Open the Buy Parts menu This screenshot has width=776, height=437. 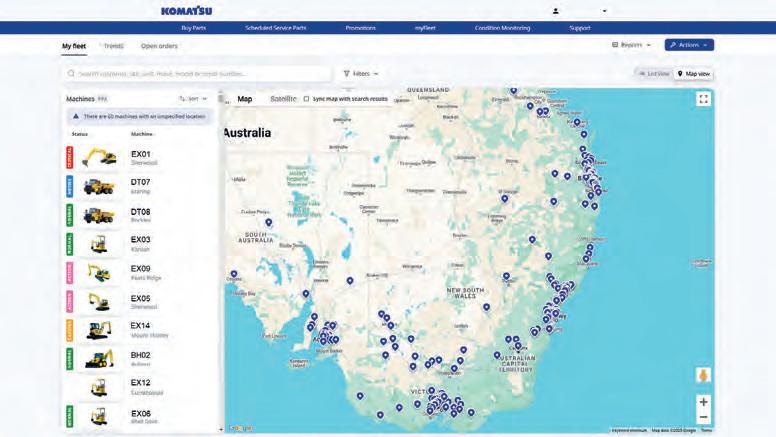194,28
